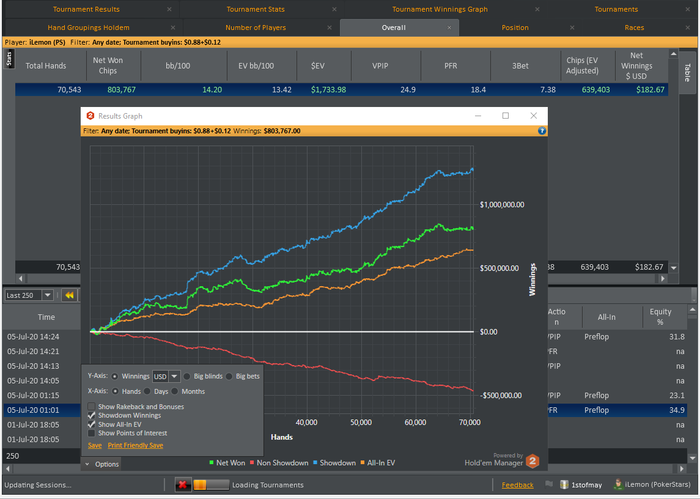Close the Tournament Stats tab

pos(334,9)
